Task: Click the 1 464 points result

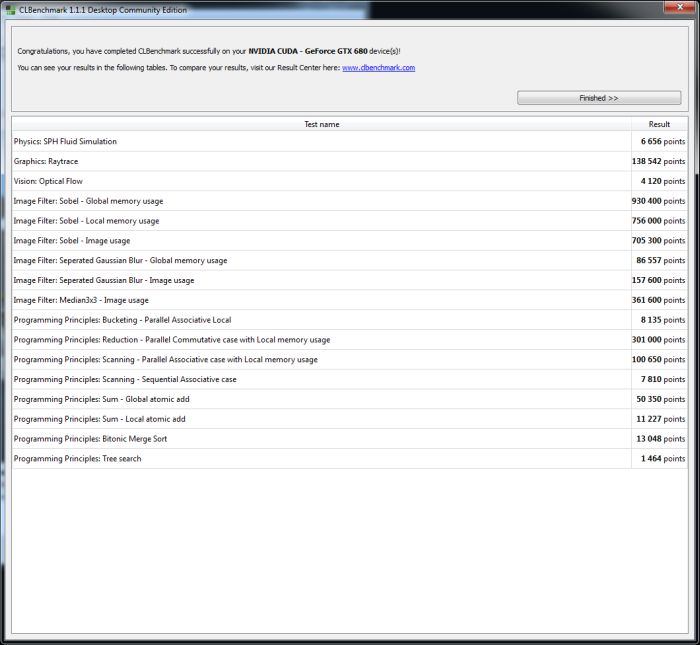Action: (663, 458)
